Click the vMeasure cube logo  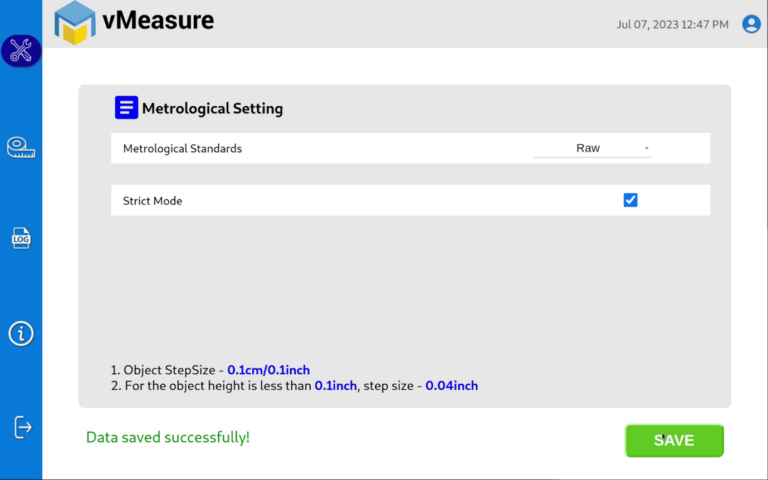point(75,23)
